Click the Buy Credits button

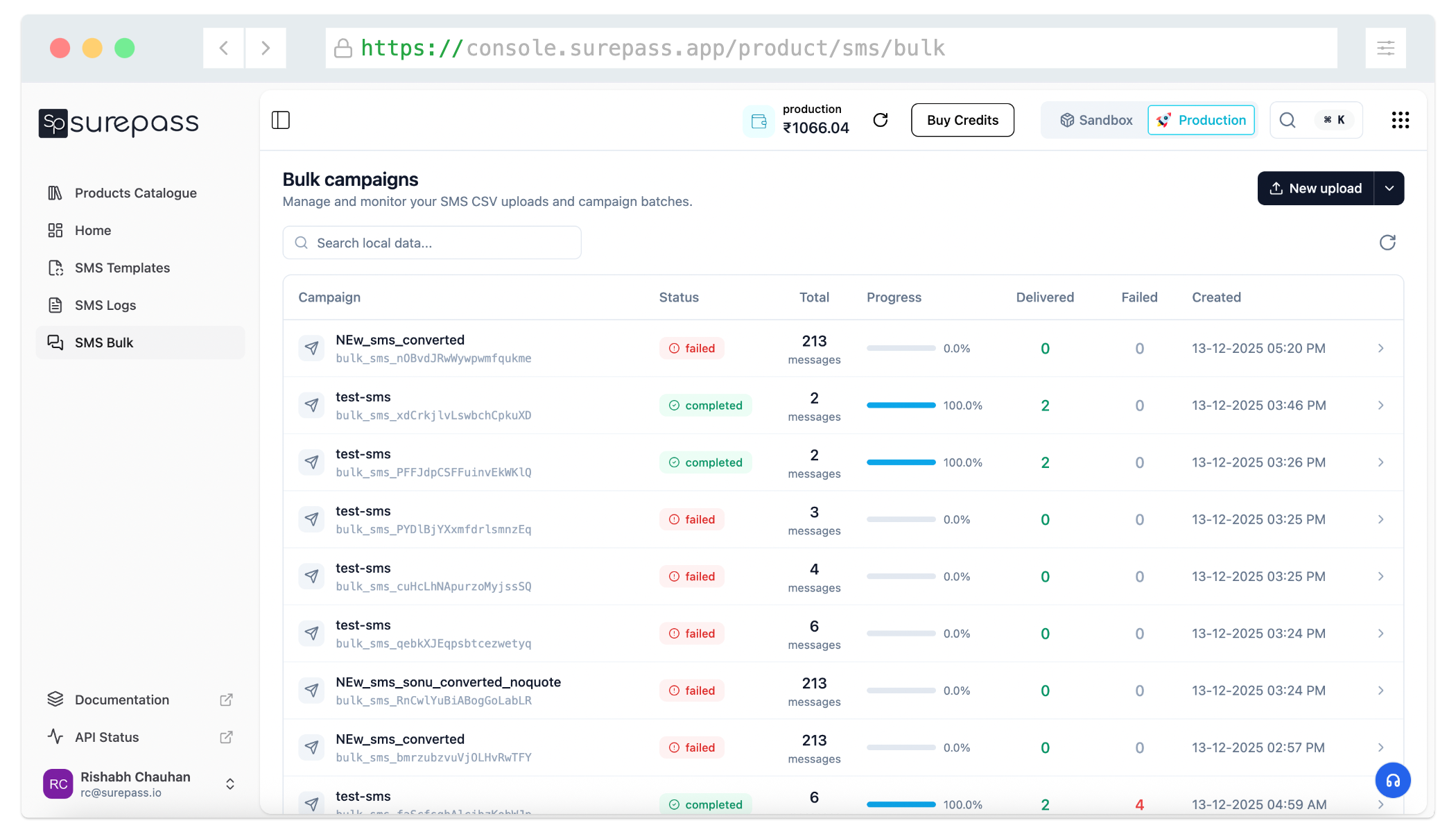[x=962, y=120]
